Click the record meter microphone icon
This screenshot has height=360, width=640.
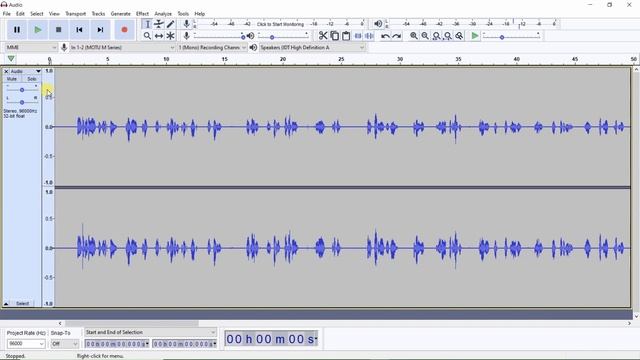[187, 24]
